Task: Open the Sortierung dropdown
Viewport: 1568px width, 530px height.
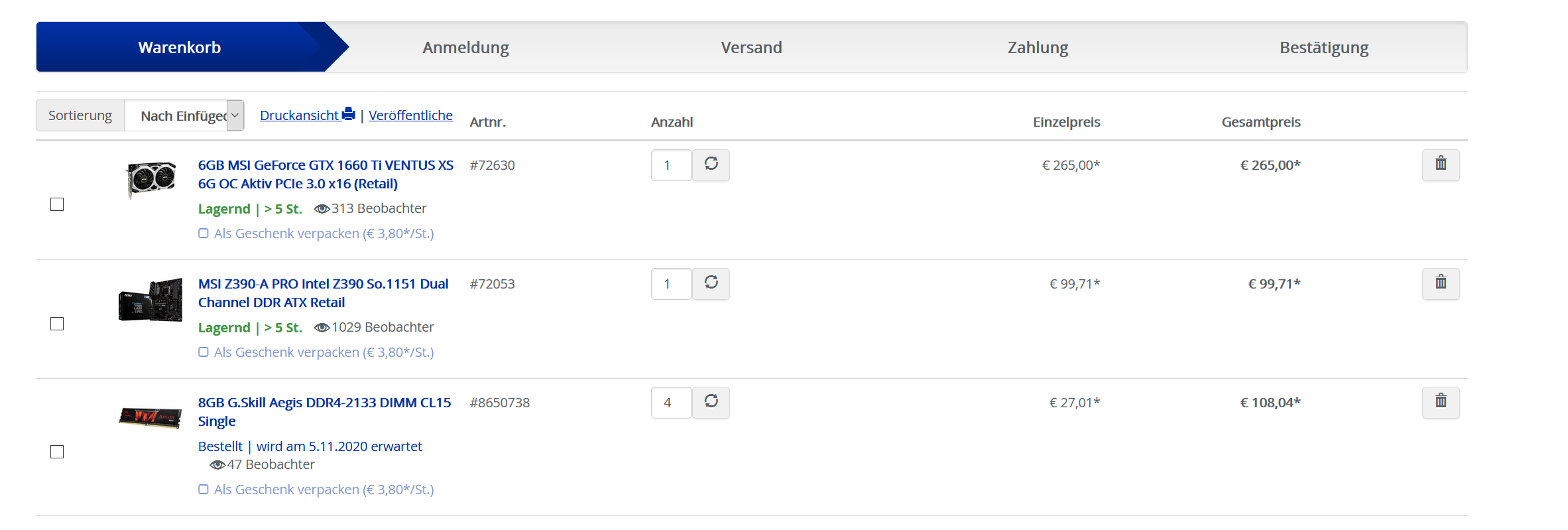Action: click(184, 115)
